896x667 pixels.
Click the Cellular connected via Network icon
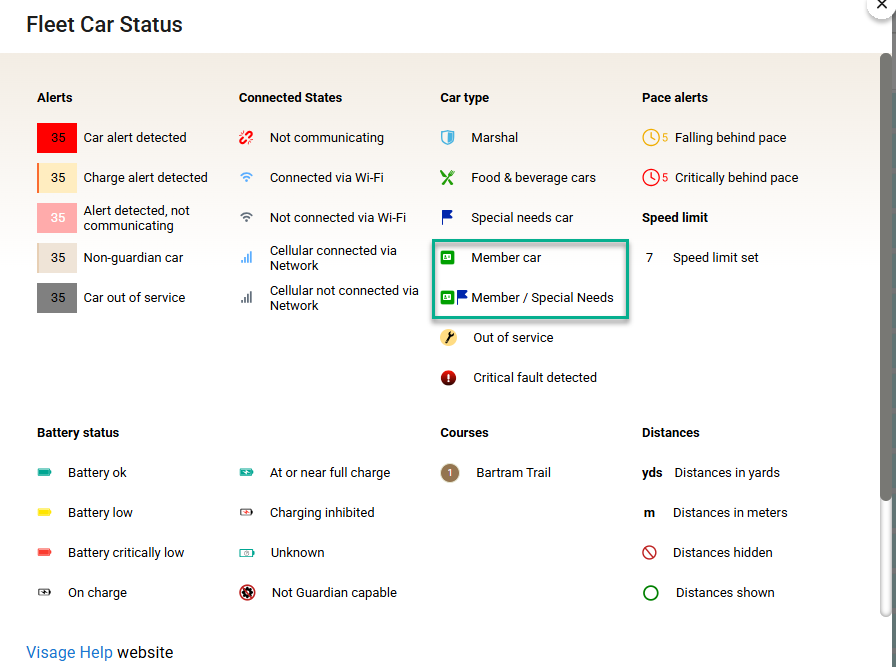pos(246,258)
